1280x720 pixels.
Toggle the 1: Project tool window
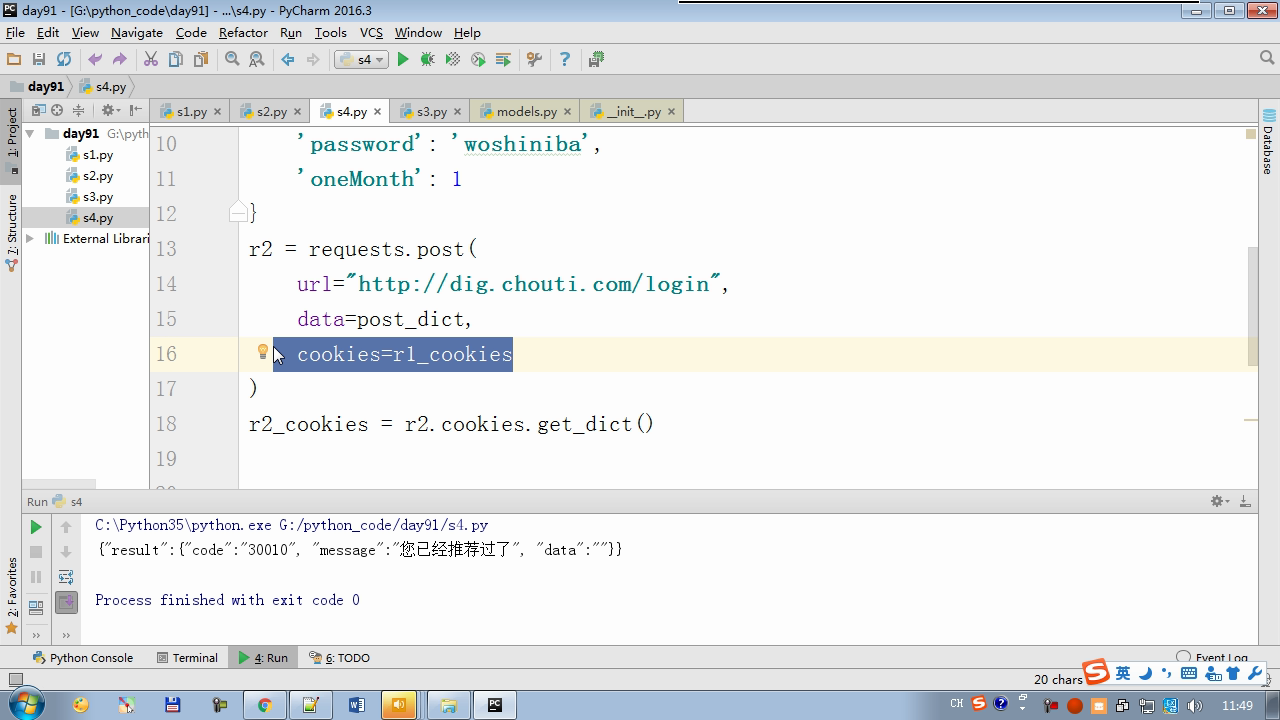tap(12, 133)
